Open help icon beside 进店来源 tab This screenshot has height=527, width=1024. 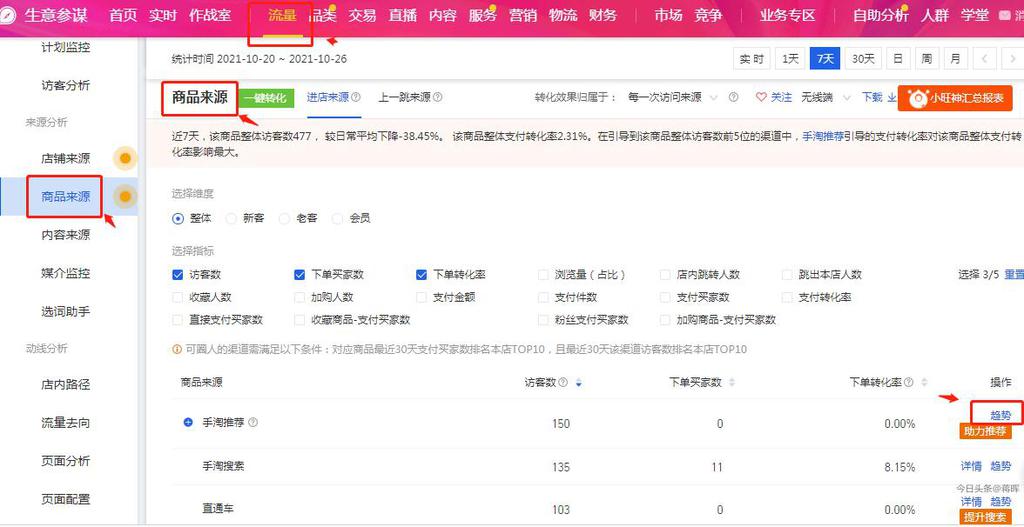pos(356,97)
